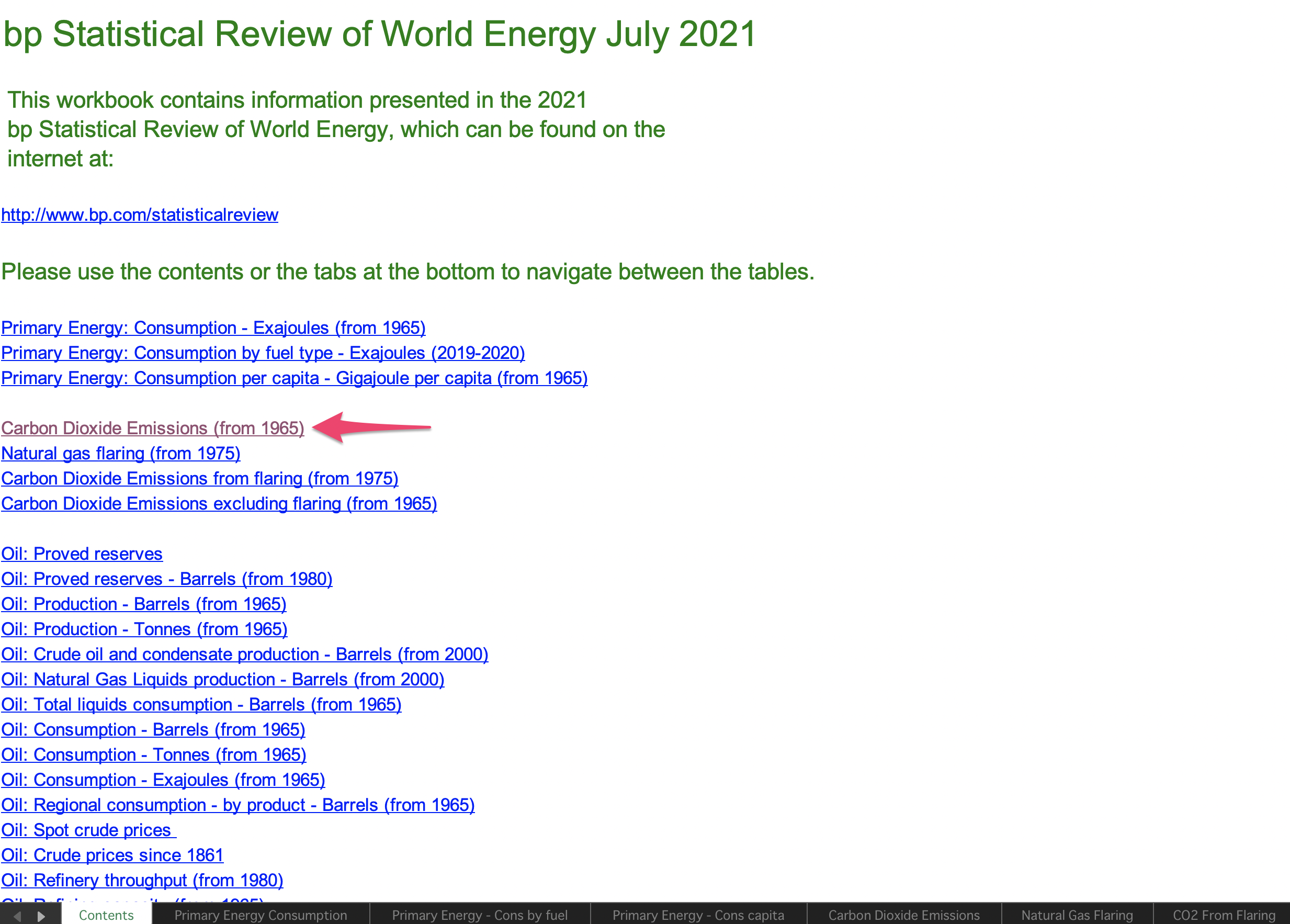Open Oil: Consumption - Barrels (from 1965)
1290x924 pixels.
click(x=153, y=729)
